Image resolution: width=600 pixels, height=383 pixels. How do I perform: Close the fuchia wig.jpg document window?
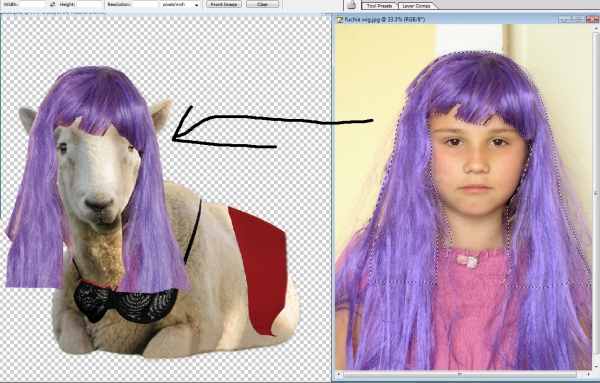593,19
